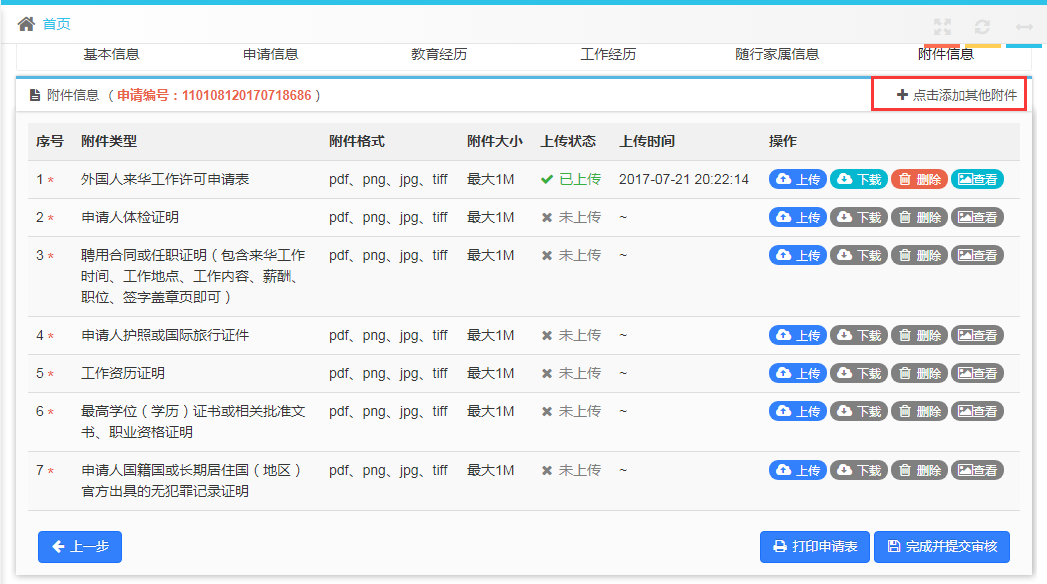Delete the 无犯罪记录证明 attachment
The width and height of the screenshot is (1047, 584).
coord(918,469)
